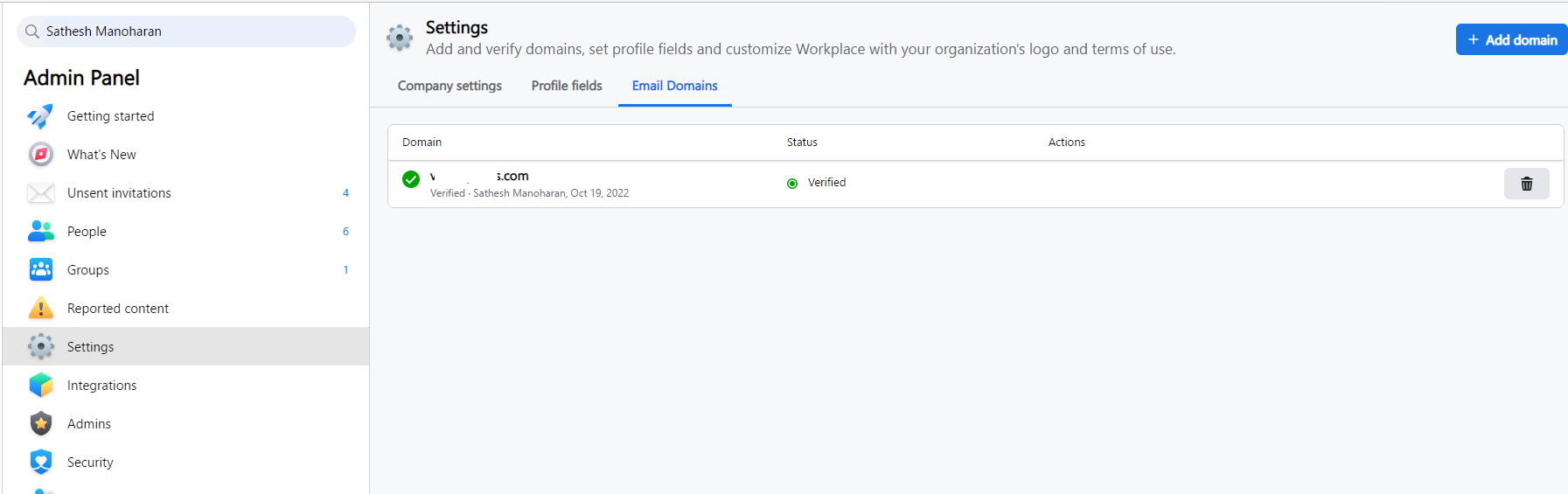Click the People count 6
Screen dimensions: 1568x494
point(345,232)
